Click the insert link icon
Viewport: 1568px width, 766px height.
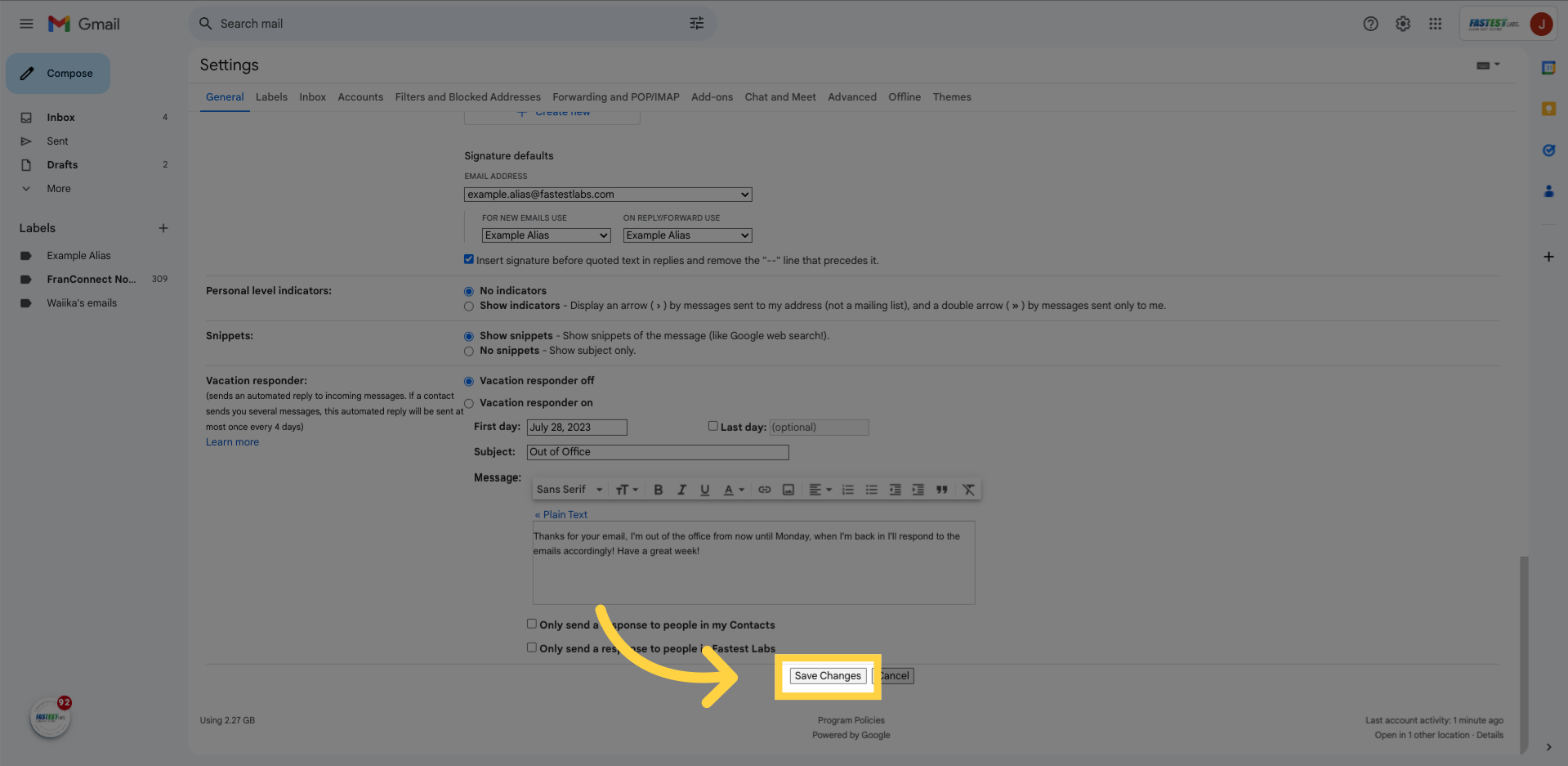[765, 490]
